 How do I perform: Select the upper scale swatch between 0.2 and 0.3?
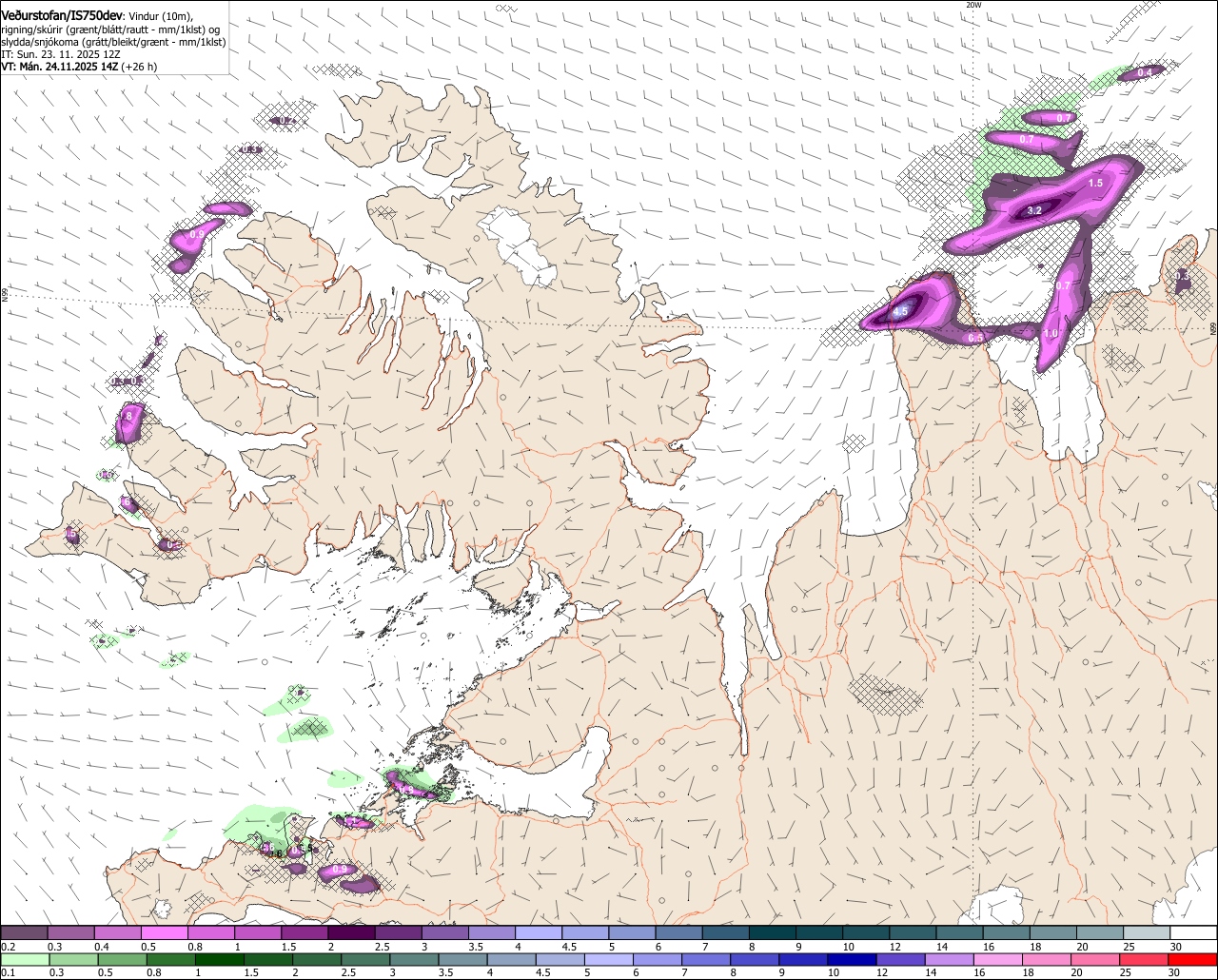(x=25, y=933)
